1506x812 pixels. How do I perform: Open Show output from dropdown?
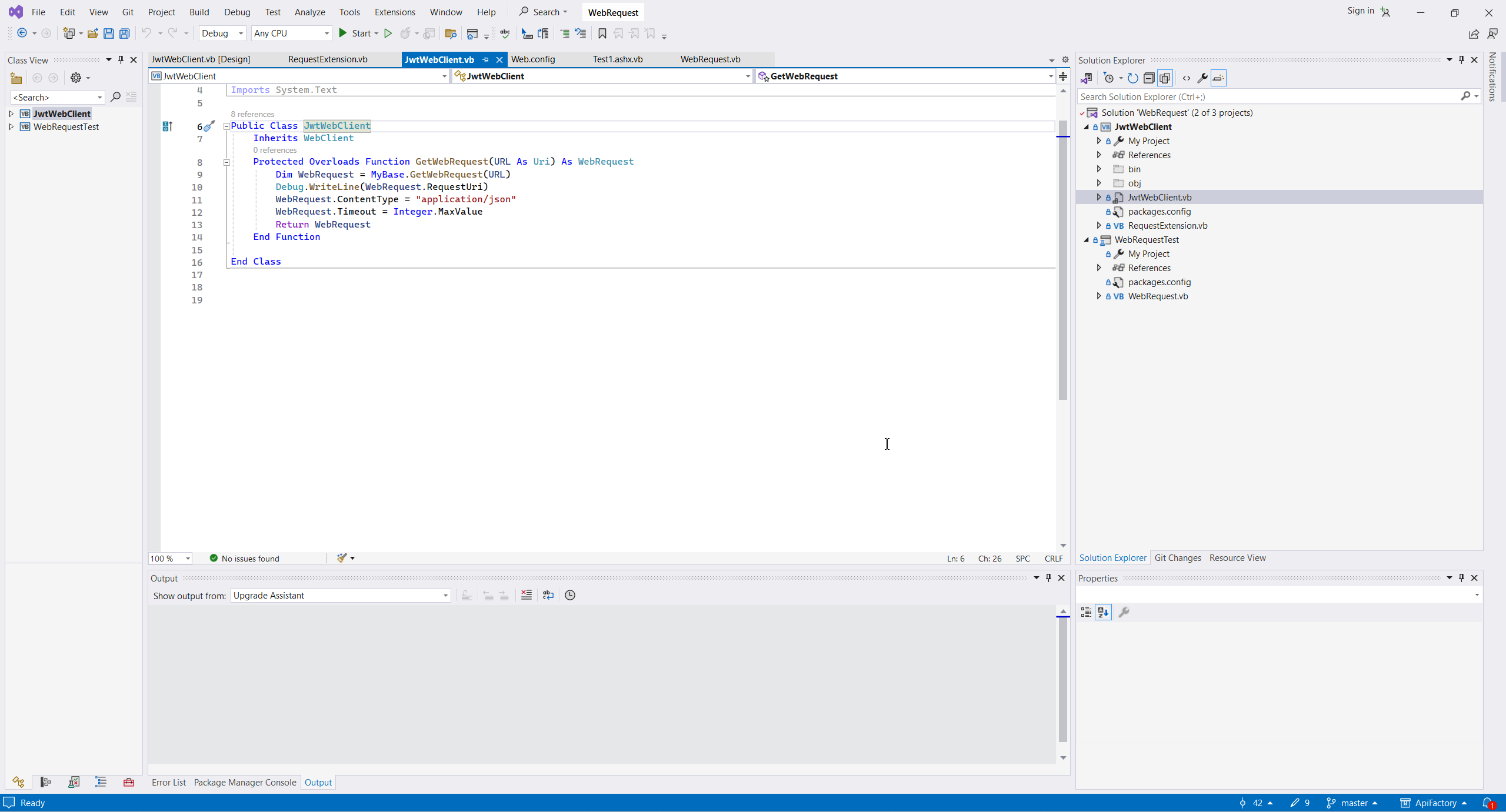(x=340, y=596)
